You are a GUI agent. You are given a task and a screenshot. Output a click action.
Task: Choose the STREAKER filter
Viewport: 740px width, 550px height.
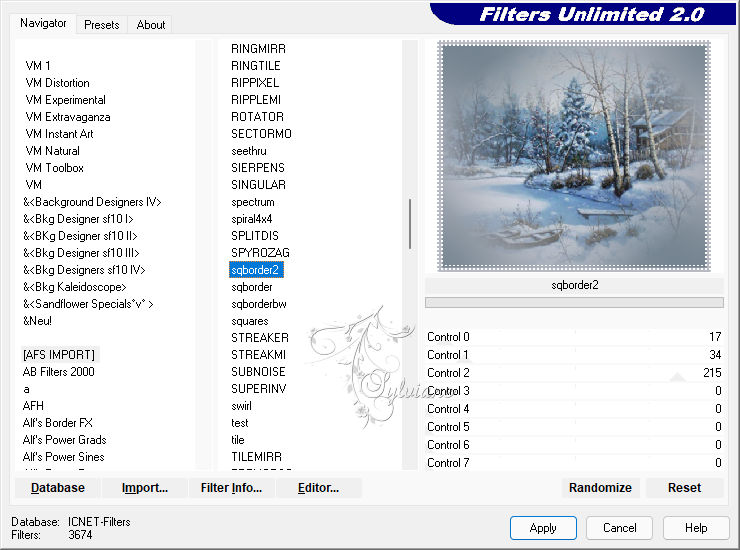[260, 338]
